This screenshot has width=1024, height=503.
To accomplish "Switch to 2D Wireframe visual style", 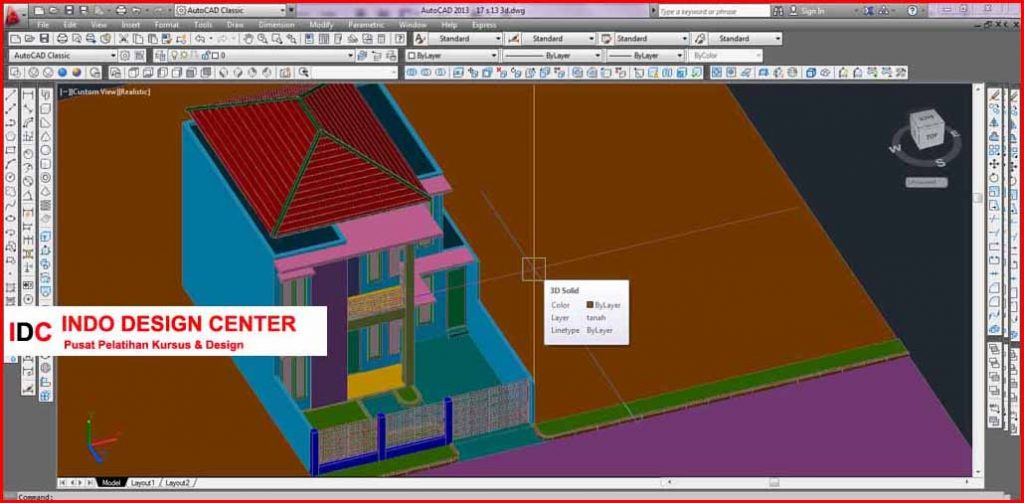I will (x=16, y=73).
